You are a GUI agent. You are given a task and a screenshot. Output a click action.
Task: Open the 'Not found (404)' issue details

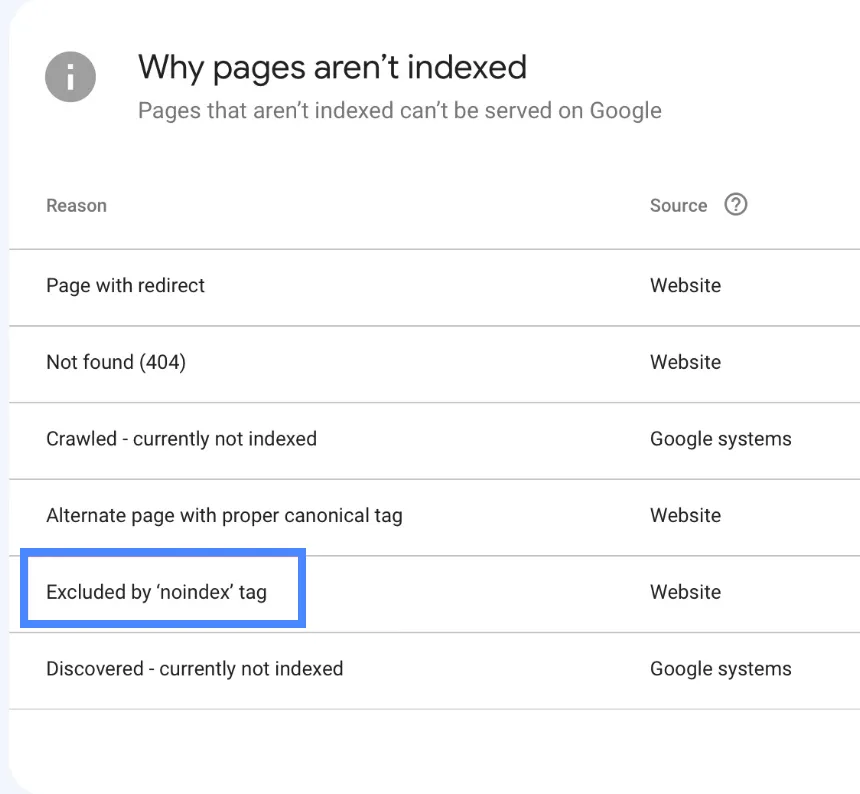click(x=116, y=363)
